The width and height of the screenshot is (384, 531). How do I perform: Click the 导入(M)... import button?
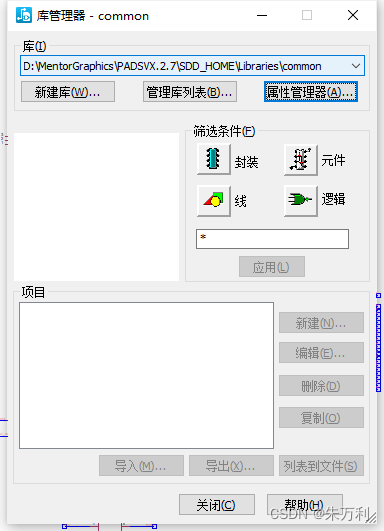(x=141, y=466)
